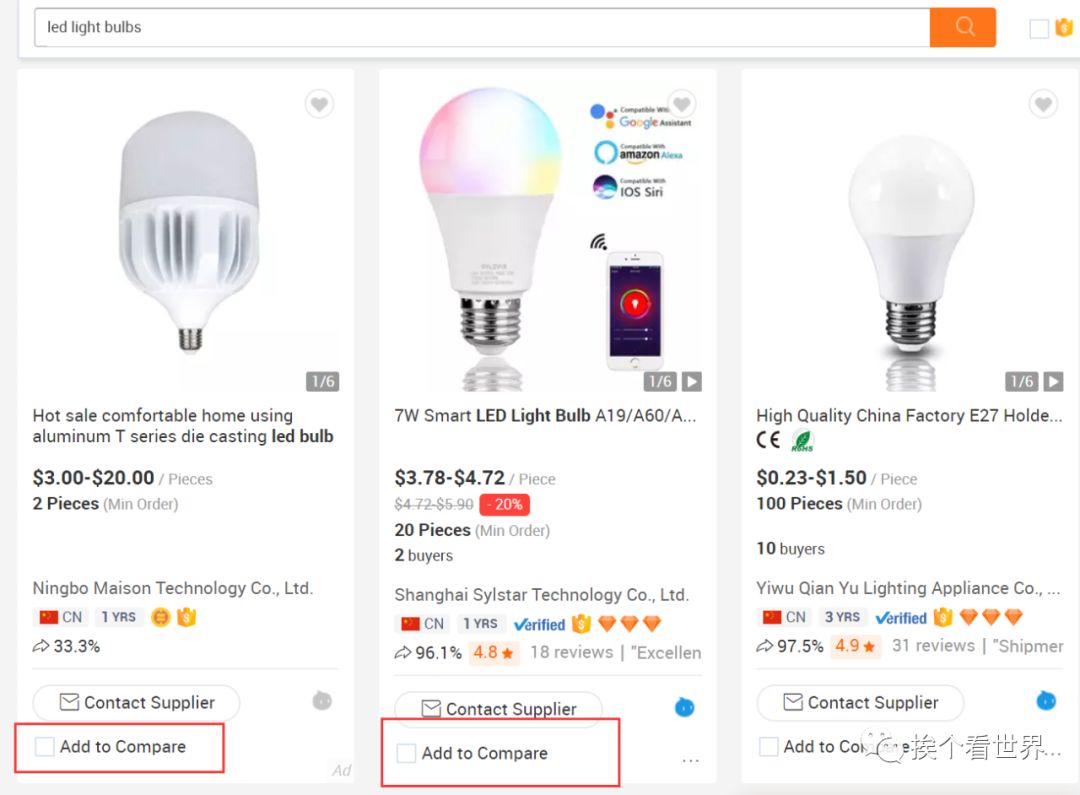
Task: Click the chat icon beside Yiwu Qian Yu contact
Action: click(x=1046, y=700)
